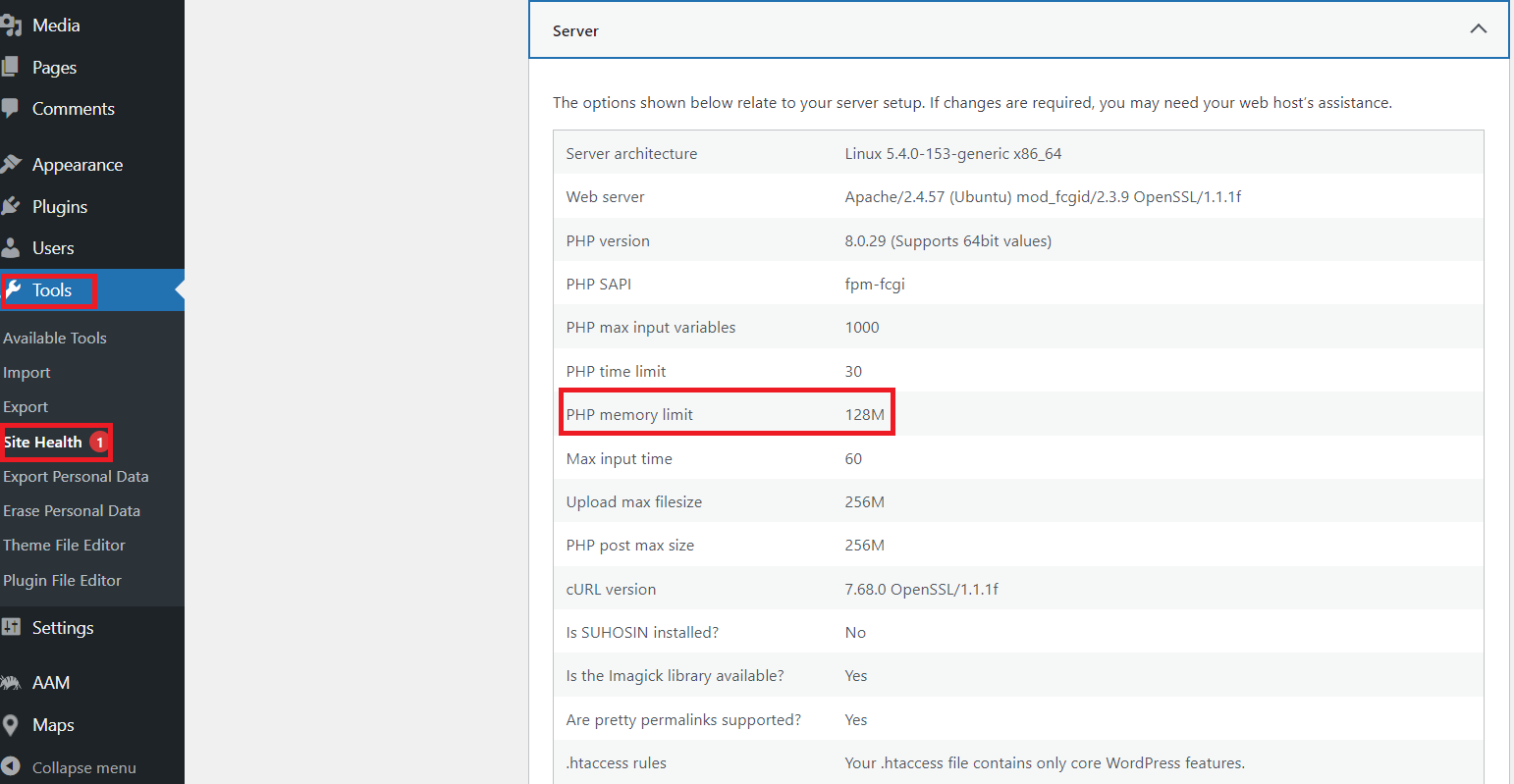Collapse the Server section chevron
Viewport: 1514px width, 784px height.
tap(1478, 29)
